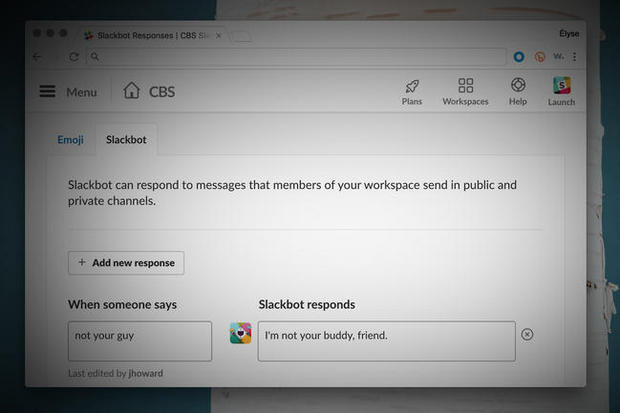Click the search icon in address bar
Viewport: 620px width, 413px height.
click(95, 57)
